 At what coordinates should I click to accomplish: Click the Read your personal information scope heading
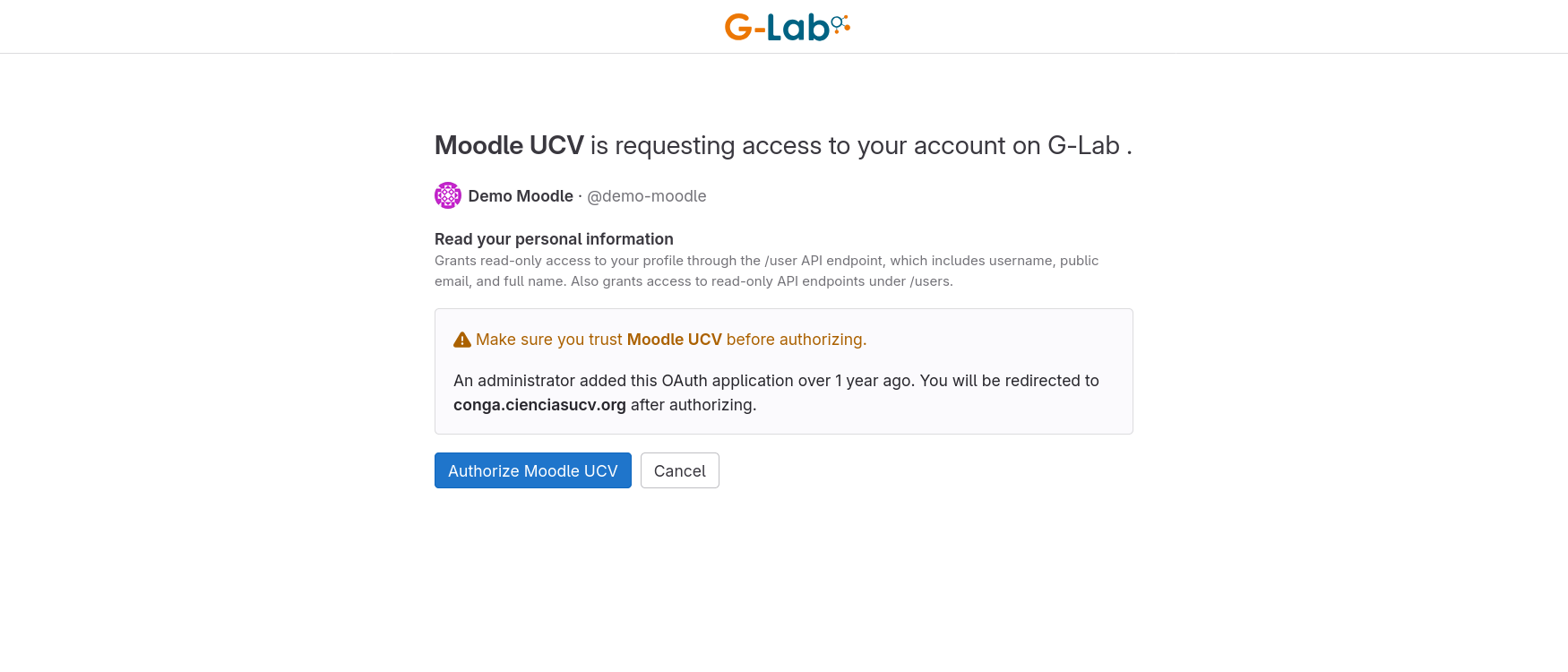(x=554, y=239)
